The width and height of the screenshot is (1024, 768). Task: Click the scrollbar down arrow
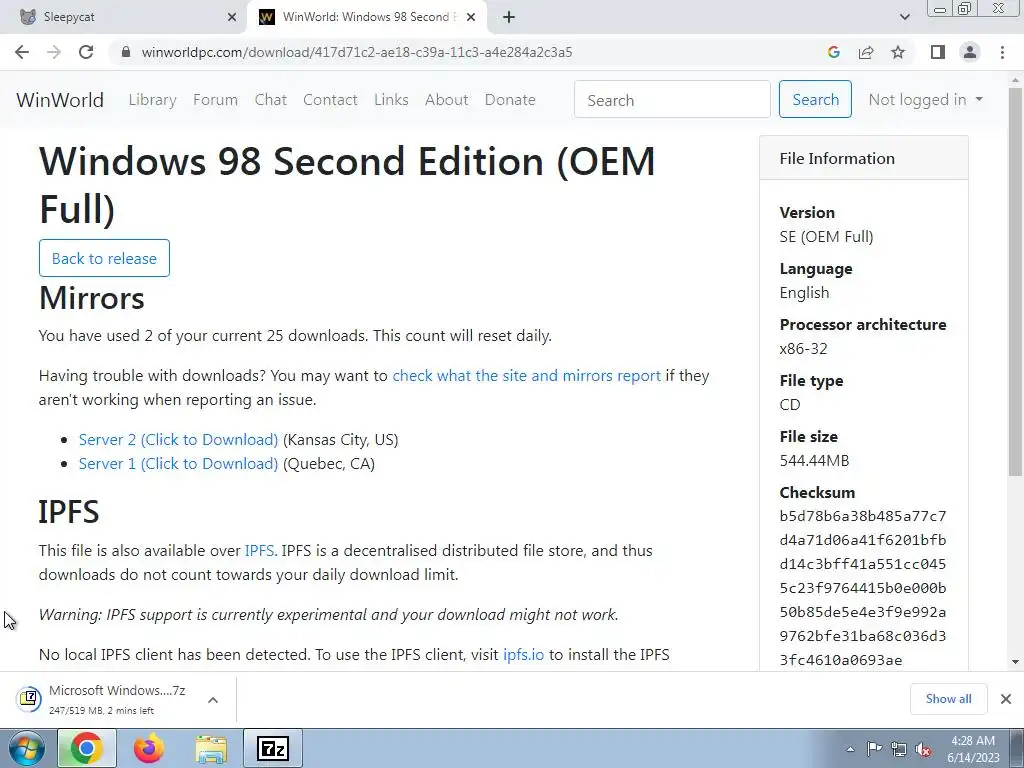pos(1016,662)
